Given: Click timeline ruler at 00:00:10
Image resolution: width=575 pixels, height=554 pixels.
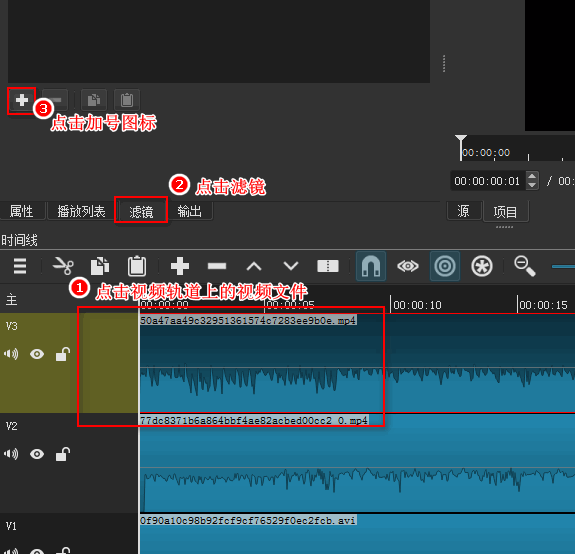Looking at the screenshot, I should pyautogui.click(x=417, y=305).
